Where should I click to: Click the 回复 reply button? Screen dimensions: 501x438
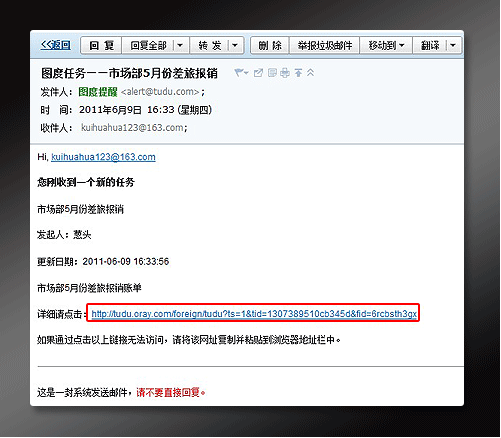pos(101,45)
